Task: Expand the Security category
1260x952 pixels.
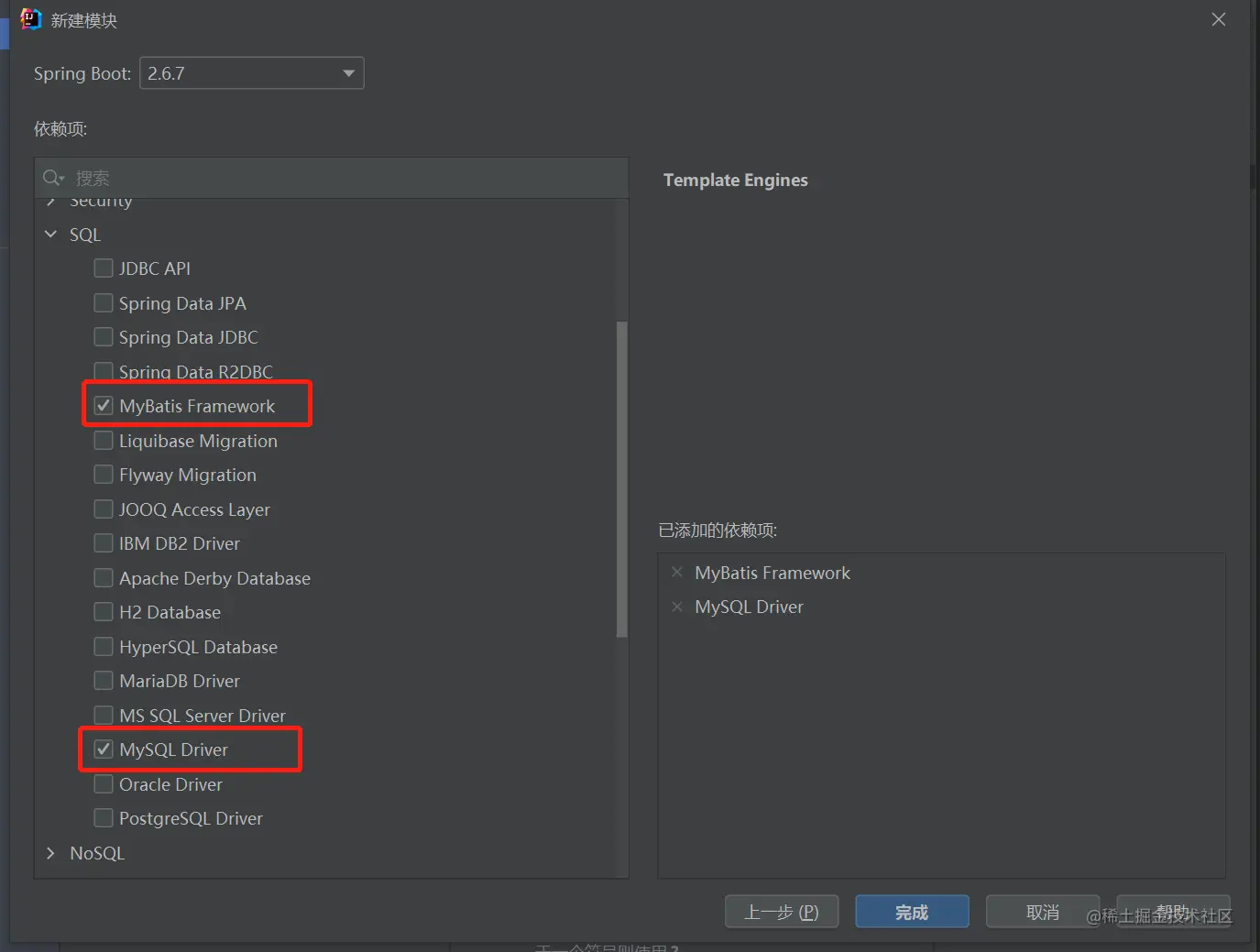Action: point(50,202)
